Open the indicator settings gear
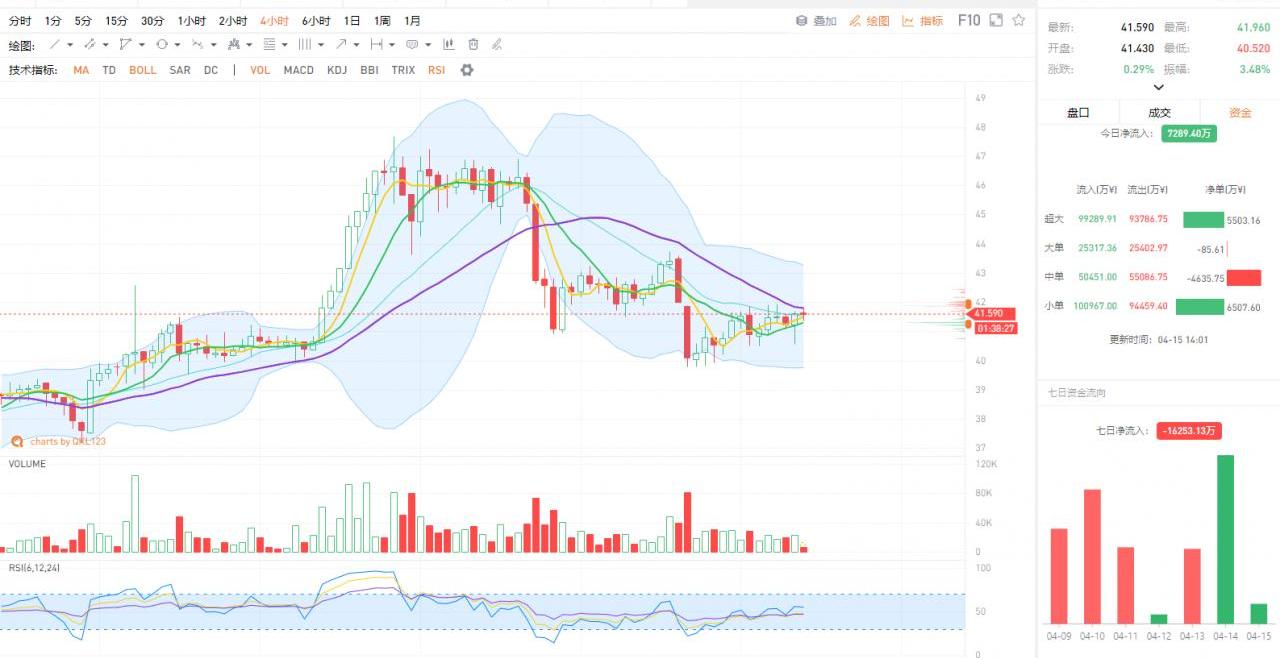The height and width of the screenshot is (658, 1280). coord(466,70)
